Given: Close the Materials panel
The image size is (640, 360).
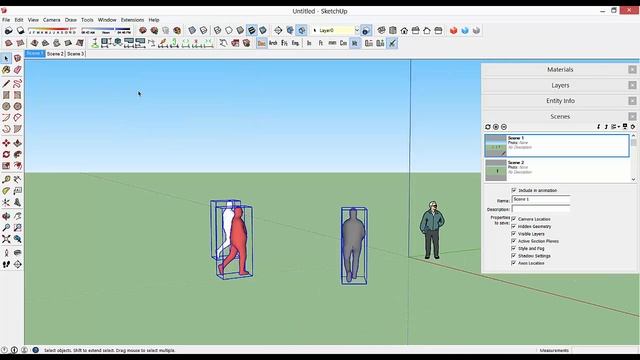Looking at the screenshot, I should (632, 70).
